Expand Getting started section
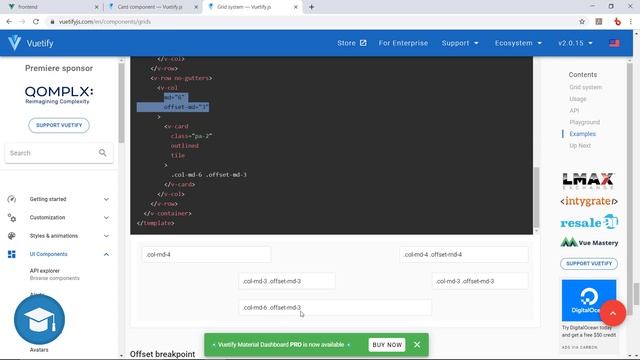The width and height of the screenshot is (640, 360). (x=59, y=199)
